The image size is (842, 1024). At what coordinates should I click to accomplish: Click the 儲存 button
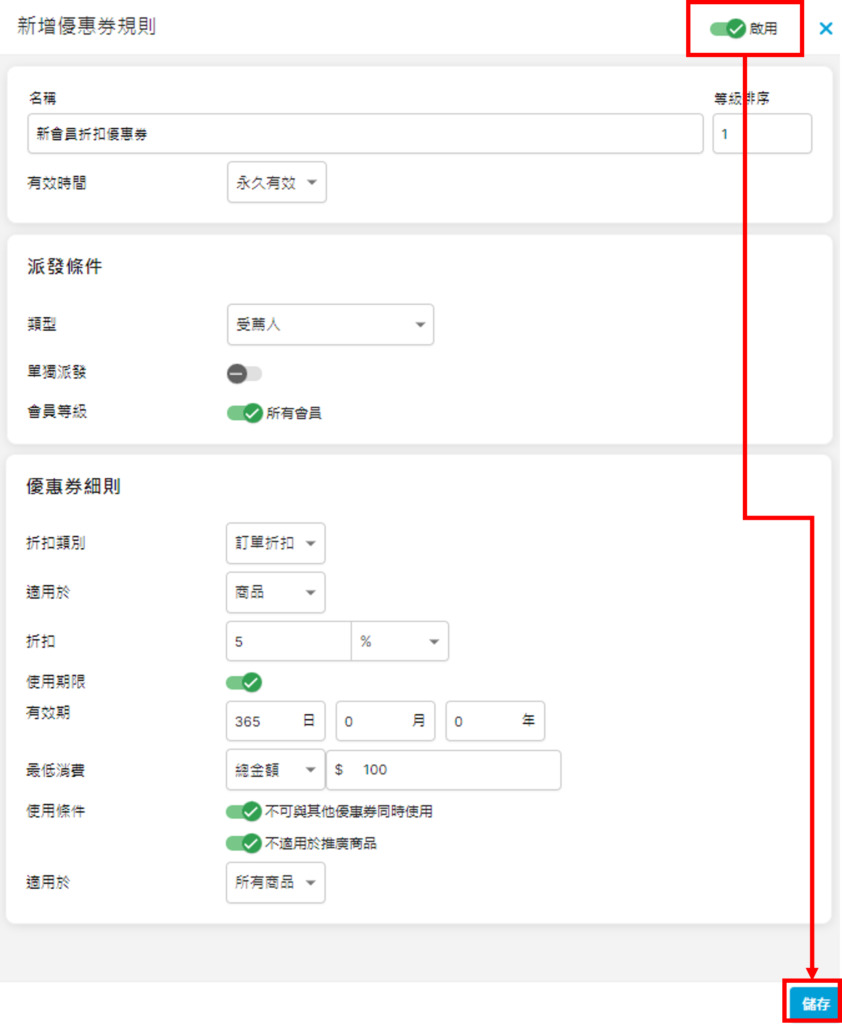click(x=814, y=1003)
